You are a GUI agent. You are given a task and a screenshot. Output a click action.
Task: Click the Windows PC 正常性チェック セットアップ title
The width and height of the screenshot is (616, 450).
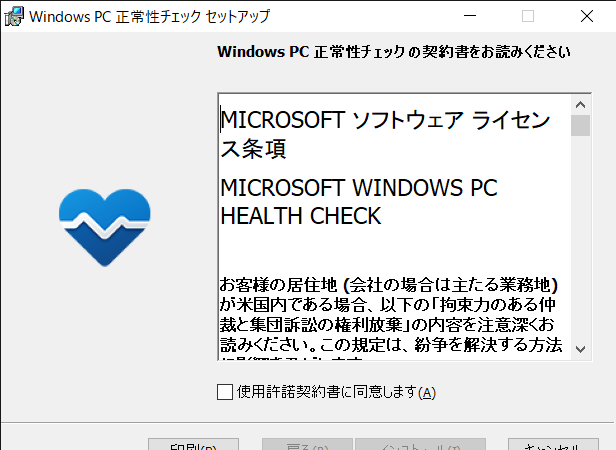click(149, 17)
